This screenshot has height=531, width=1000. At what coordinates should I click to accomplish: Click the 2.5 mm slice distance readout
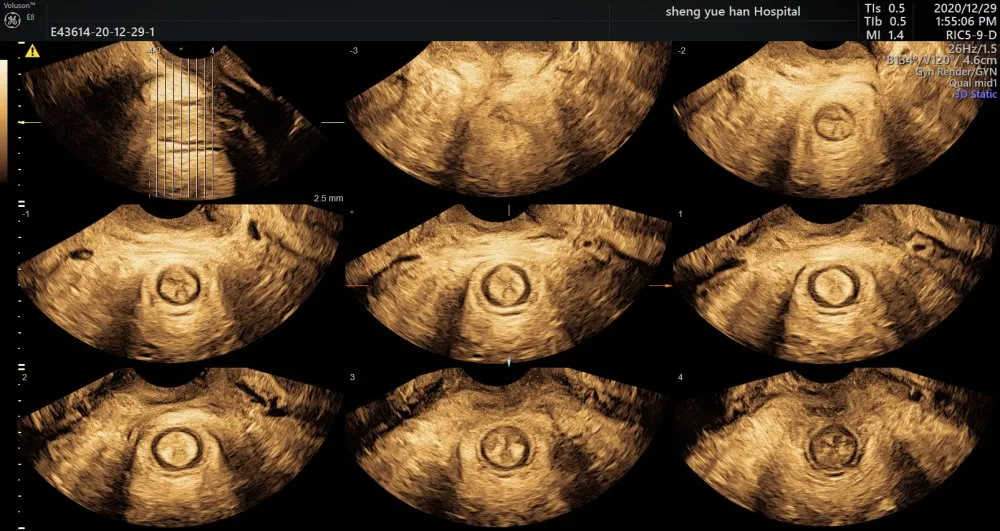point(328,198)
